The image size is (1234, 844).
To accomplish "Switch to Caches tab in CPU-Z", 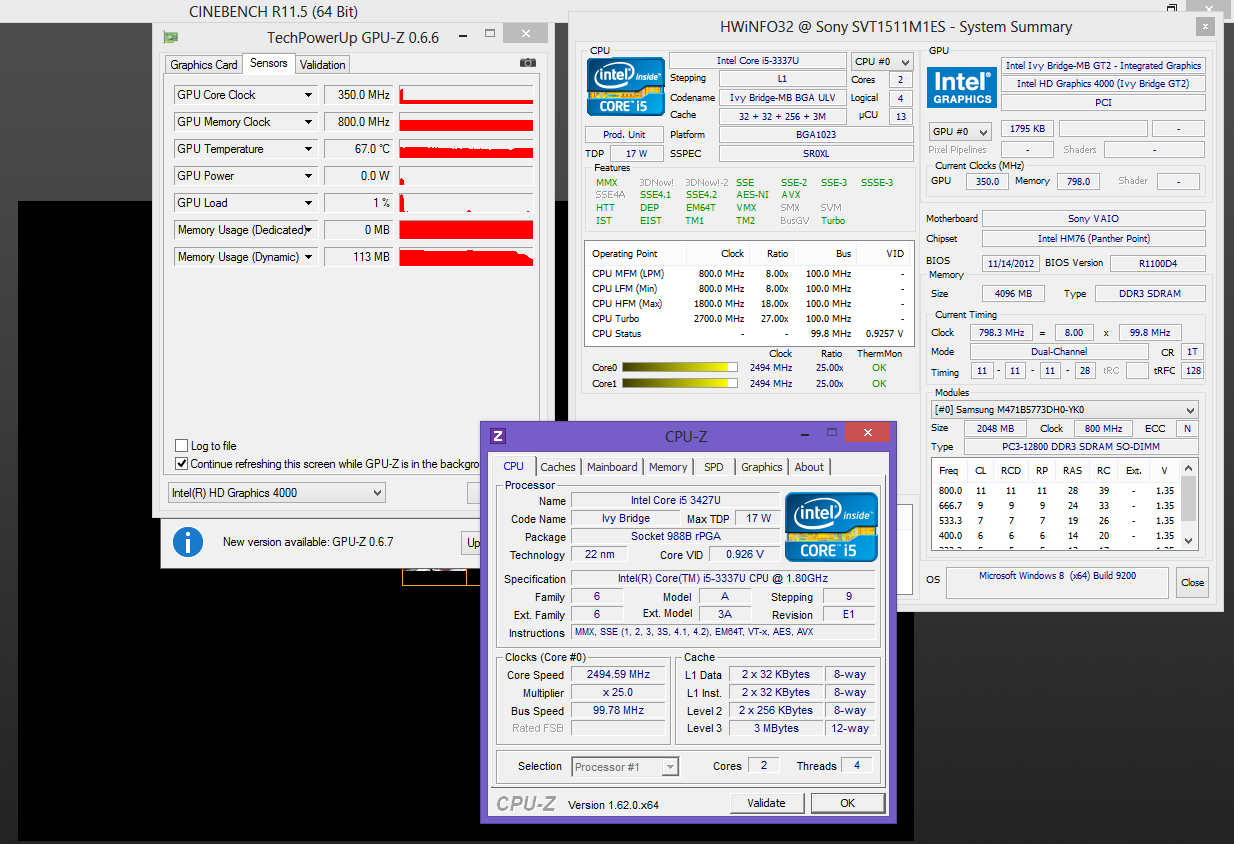I will [x=558, y=467].
